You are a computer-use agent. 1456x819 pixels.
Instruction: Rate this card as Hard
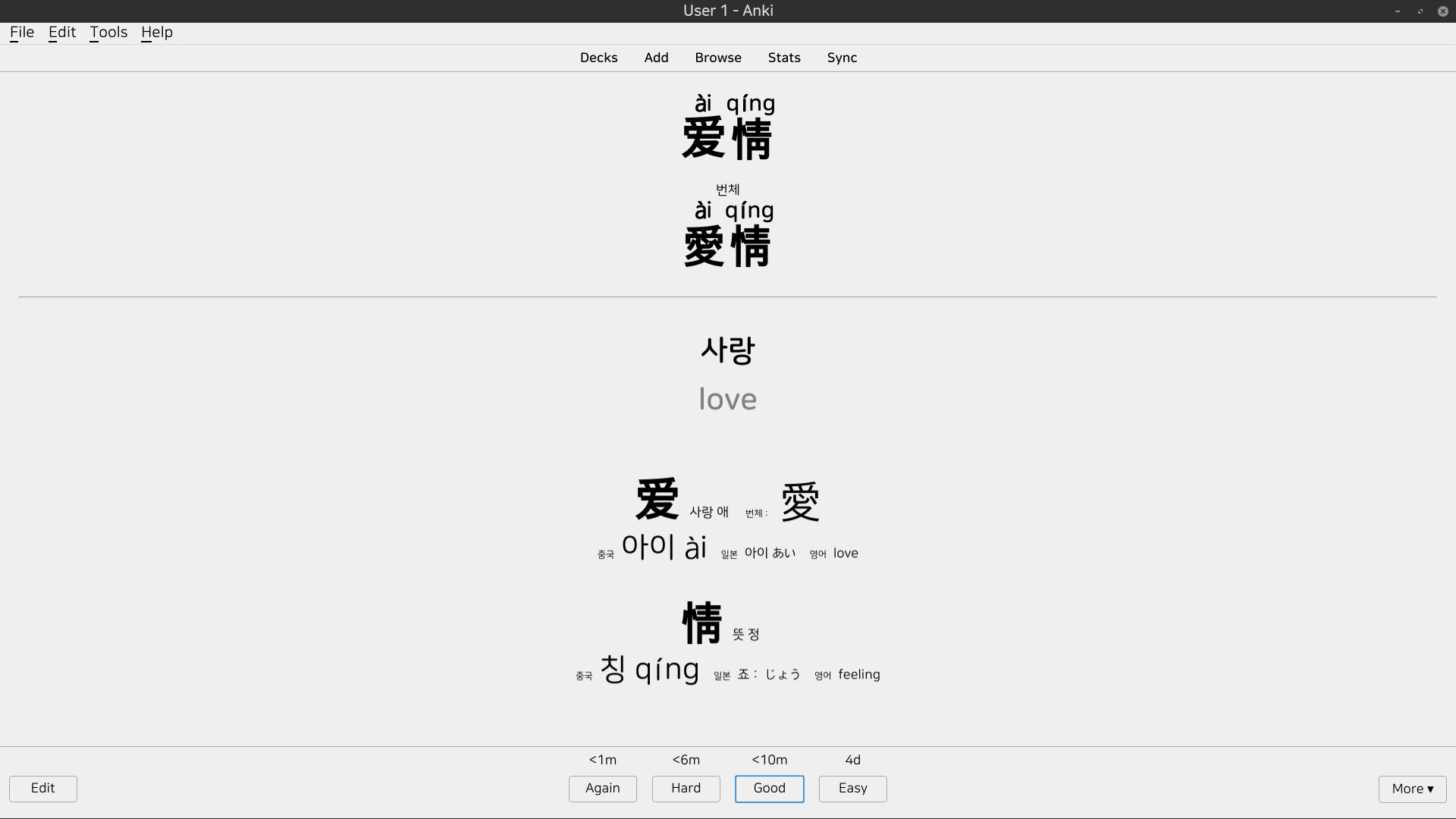[686, 789]
